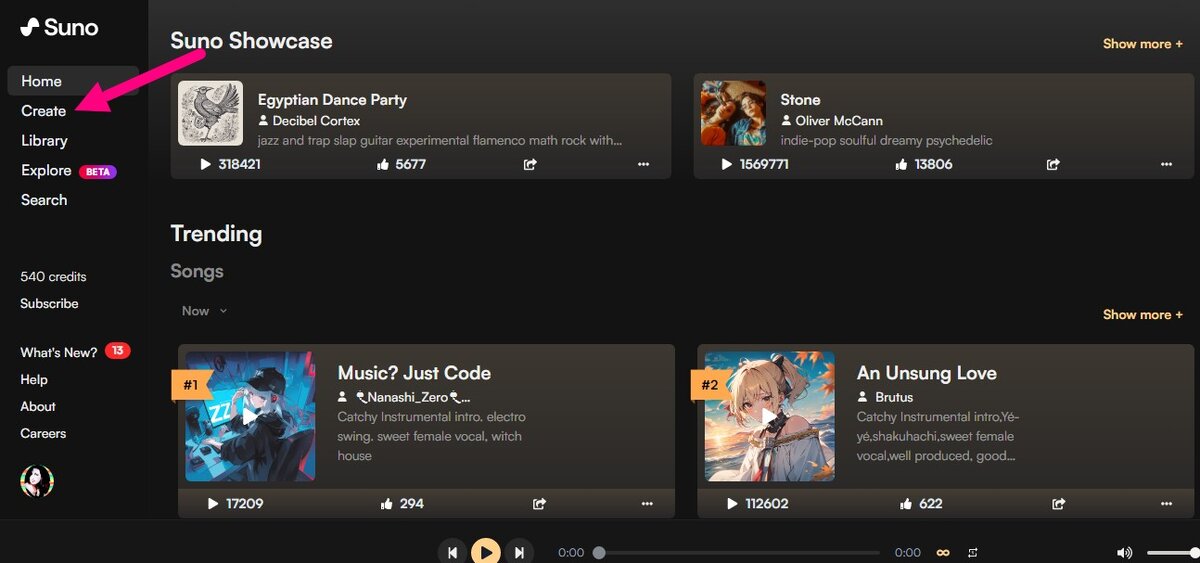1200x563 pixels.
Task: Open the About page link
Action: 38,406
